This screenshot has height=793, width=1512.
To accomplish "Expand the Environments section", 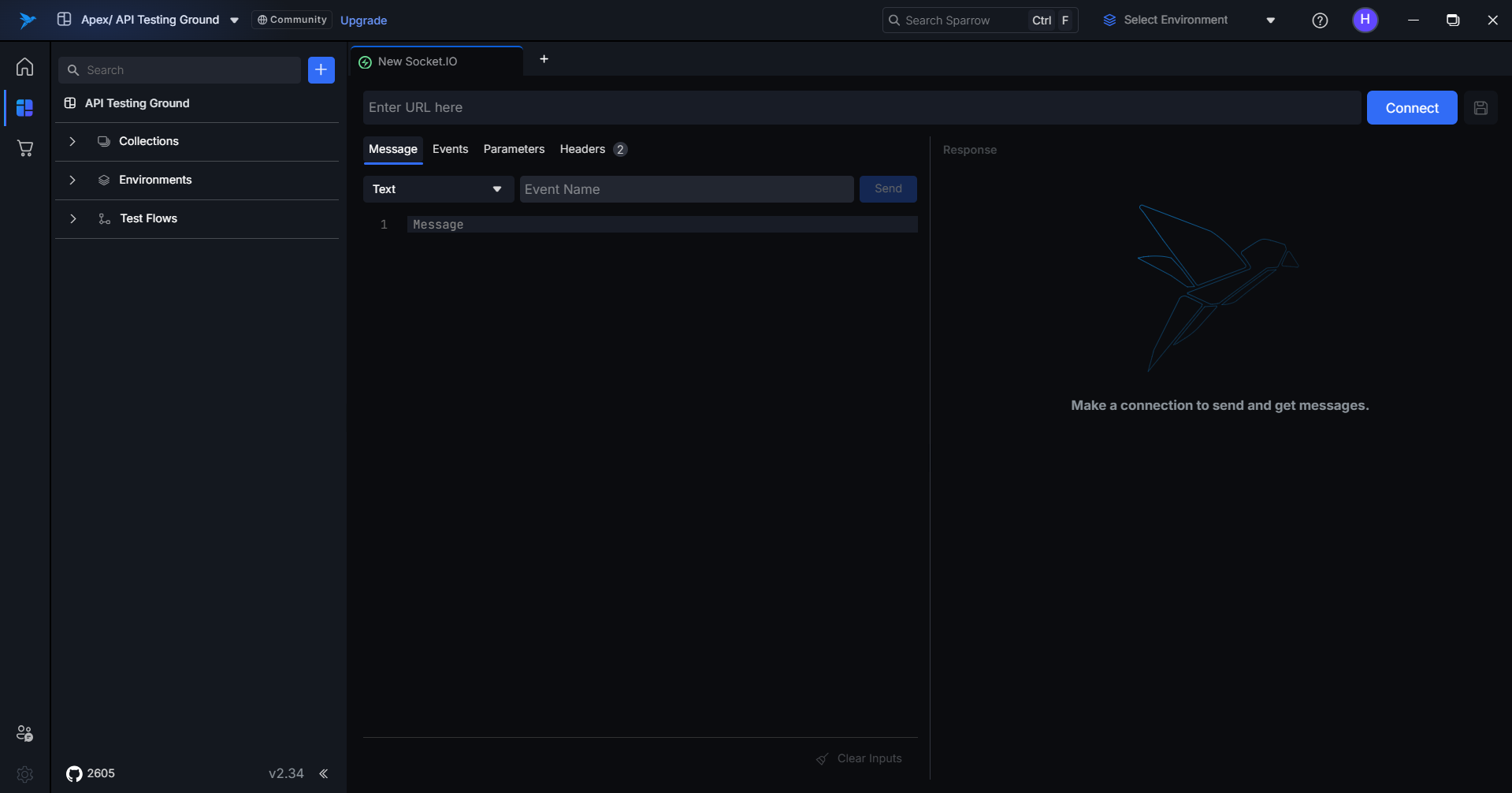I will coord(72,181).
